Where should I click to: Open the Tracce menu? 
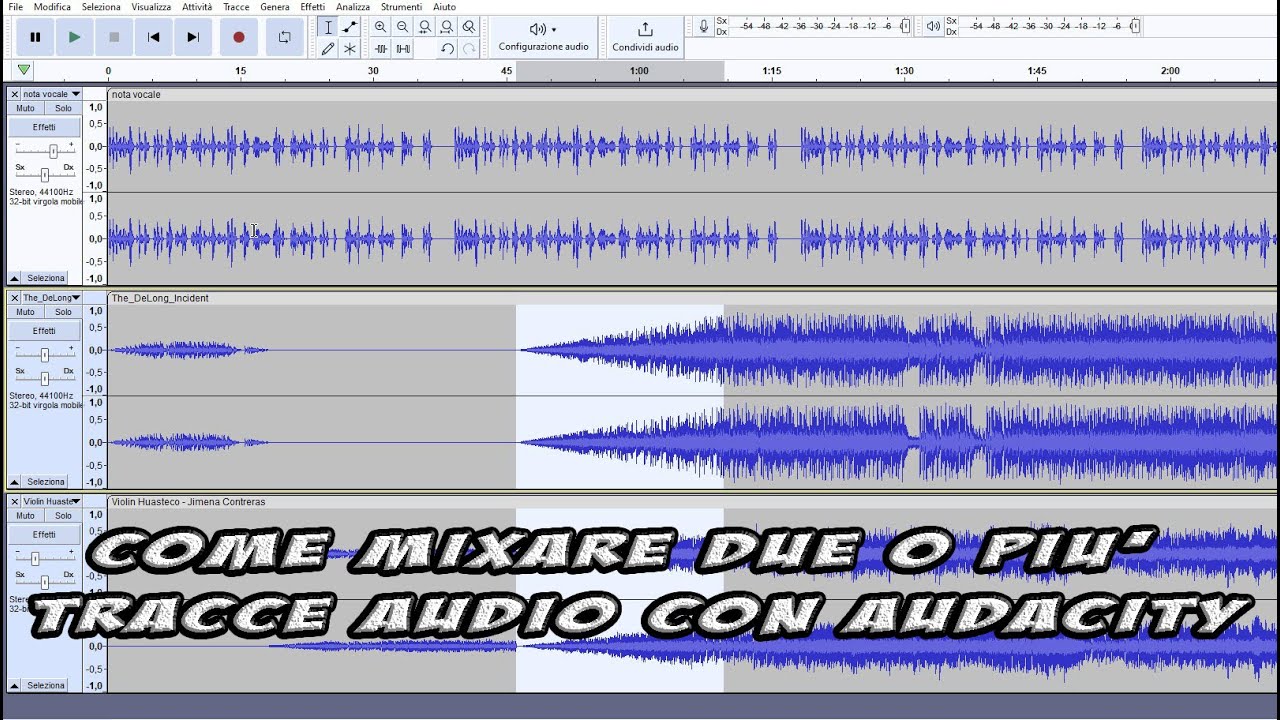pos(236,7)
